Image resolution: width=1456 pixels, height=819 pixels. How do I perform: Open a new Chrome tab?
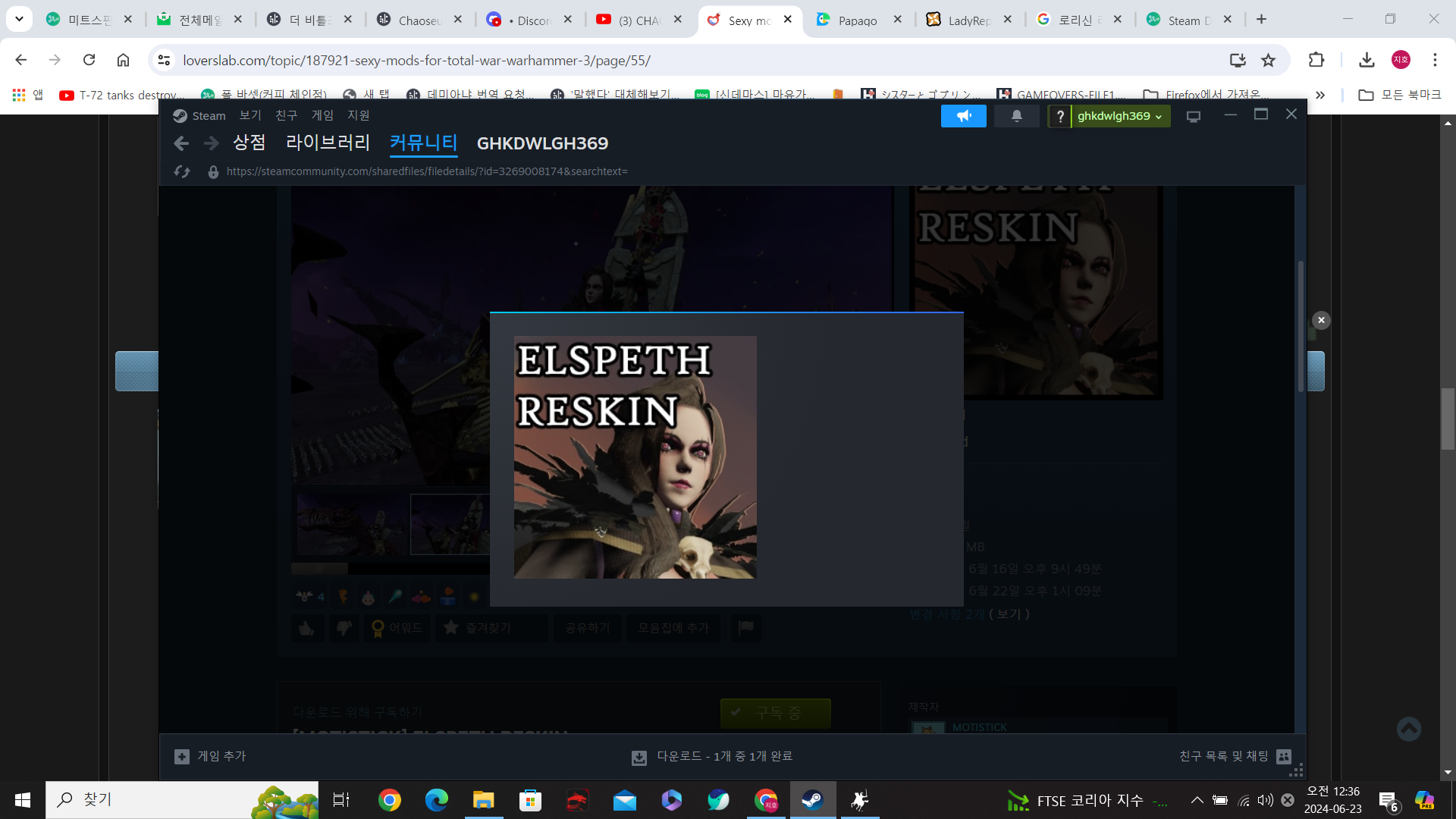1261,19
